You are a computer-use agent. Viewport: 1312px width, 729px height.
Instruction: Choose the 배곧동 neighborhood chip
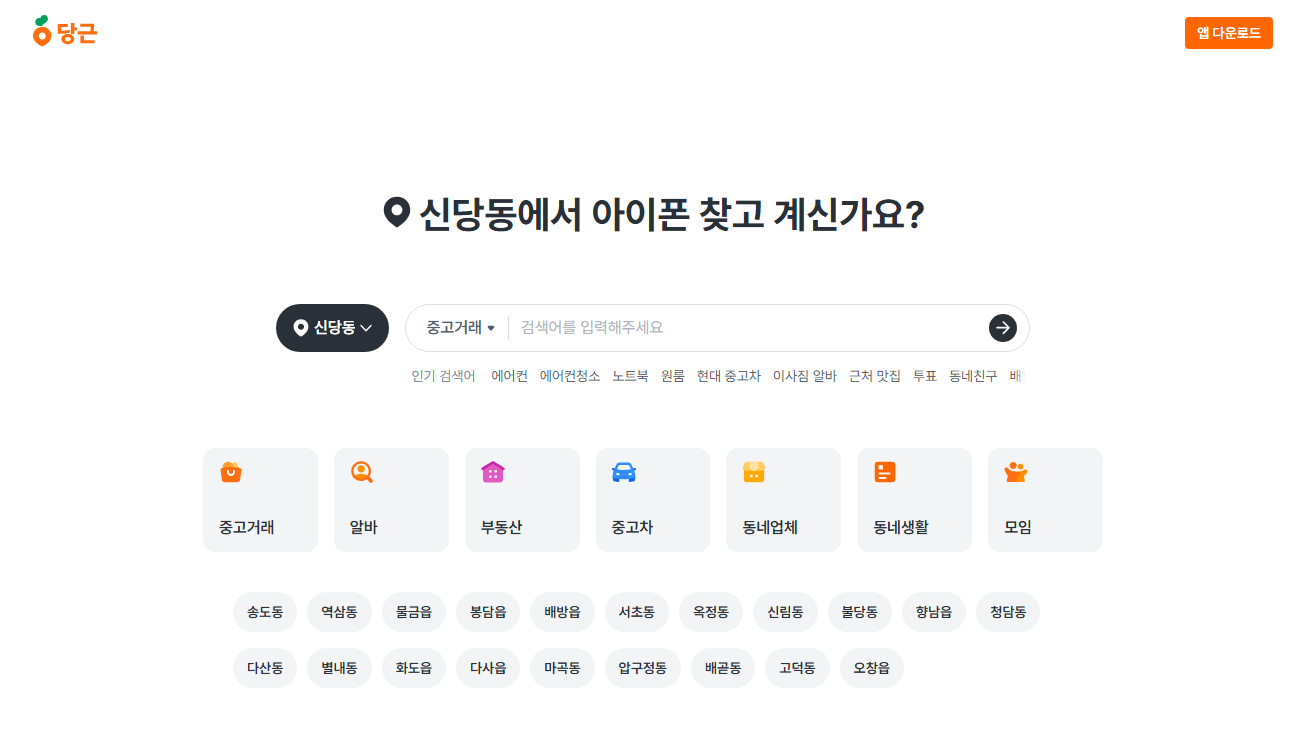[723, 668]
